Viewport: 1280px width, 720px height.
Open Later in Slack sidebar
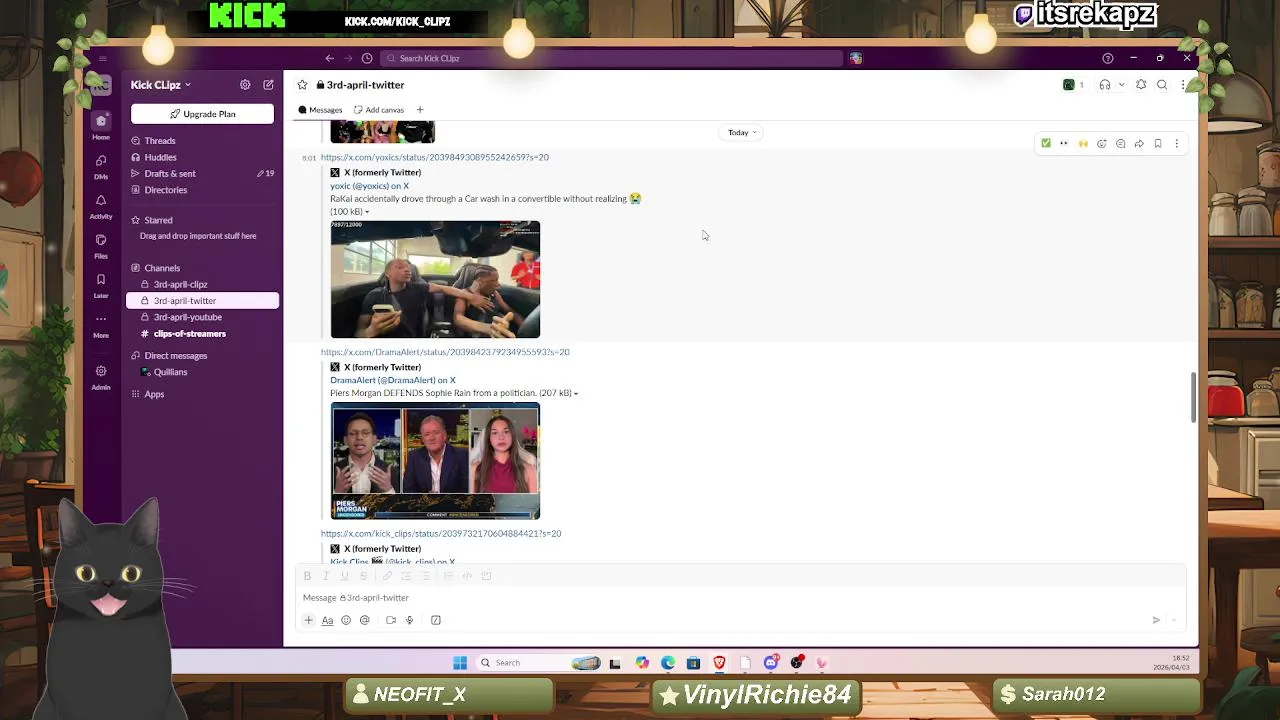pyautogui.click(x=101, y=286)
